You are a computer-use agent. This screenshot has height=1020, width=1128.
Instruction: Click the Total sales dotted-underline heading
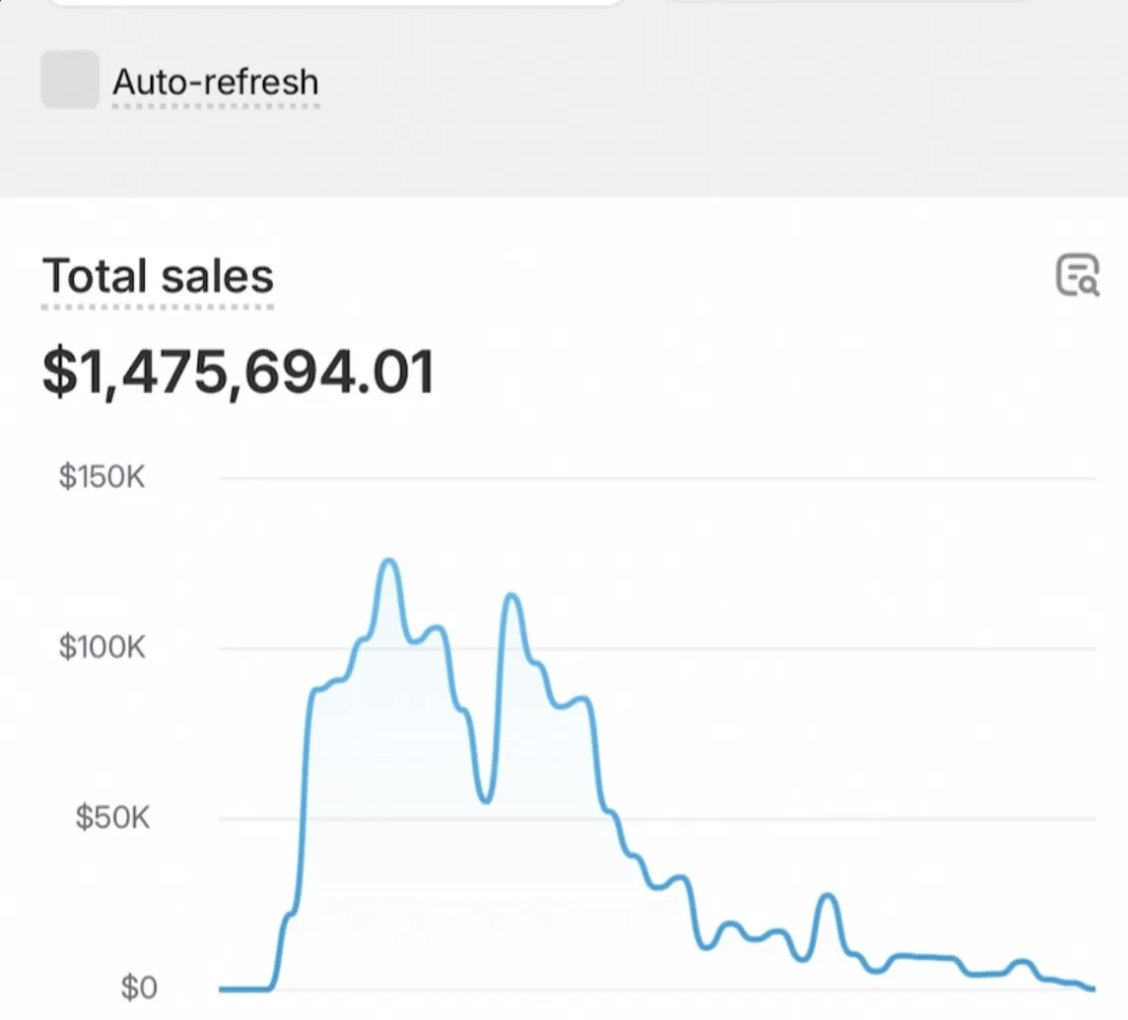tap(157, 276)
